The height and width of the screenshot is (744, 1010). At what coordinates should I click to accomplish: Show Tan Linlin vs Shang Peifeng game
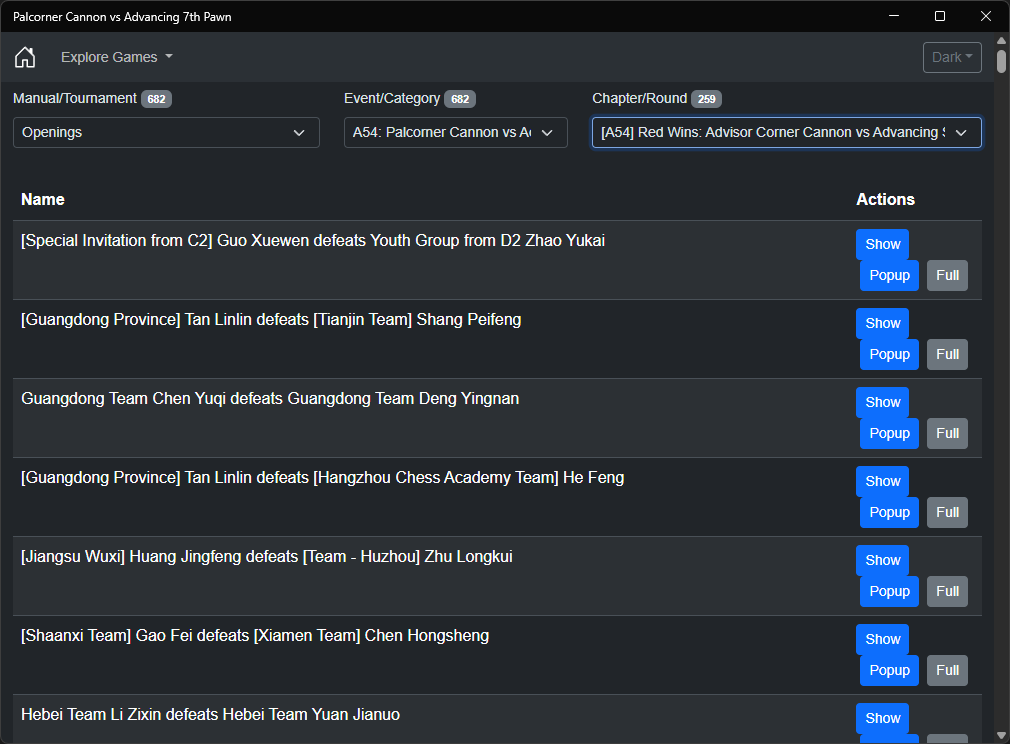[x=882, y=323]
